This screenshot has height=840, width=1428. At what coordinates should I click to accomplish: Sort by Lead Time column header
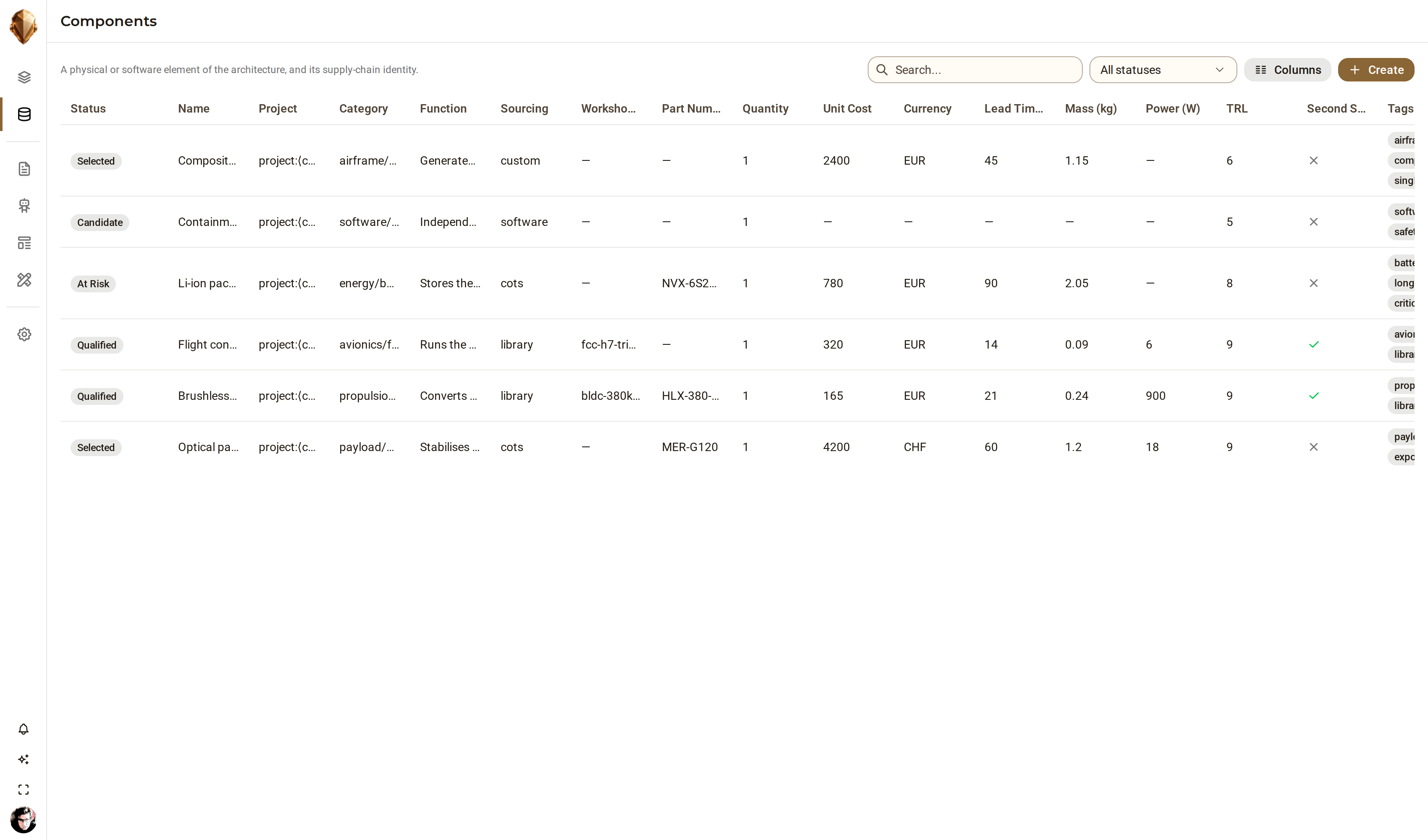[1013, 108]
